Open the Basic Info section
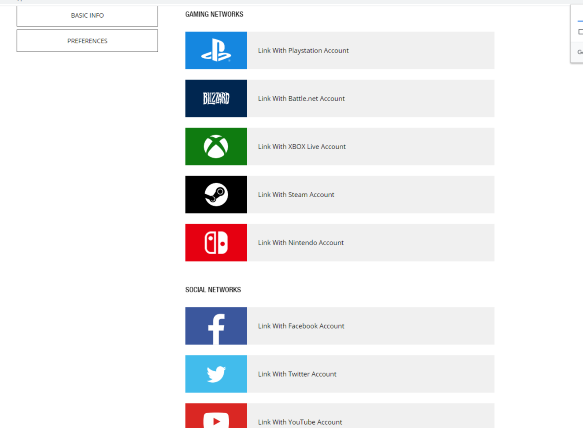Screen dimensions: 583x428 click(x=87, y=16)
